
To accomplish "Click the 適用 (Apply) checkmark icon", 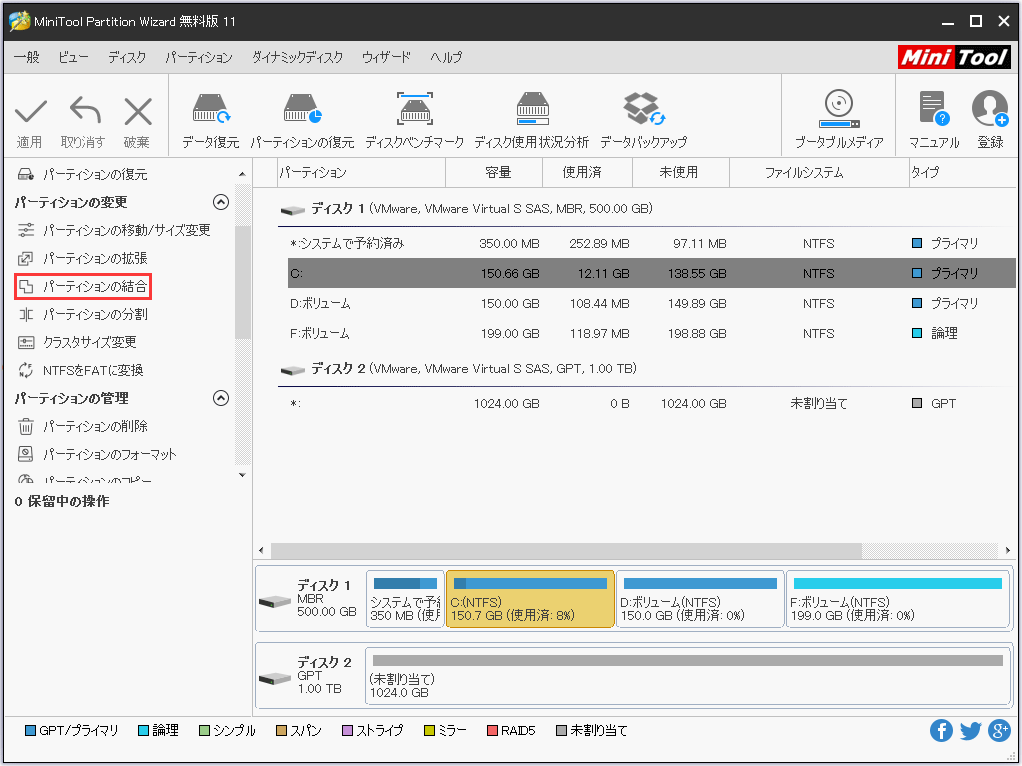I will pyautogui.click(x=31, y=111).
